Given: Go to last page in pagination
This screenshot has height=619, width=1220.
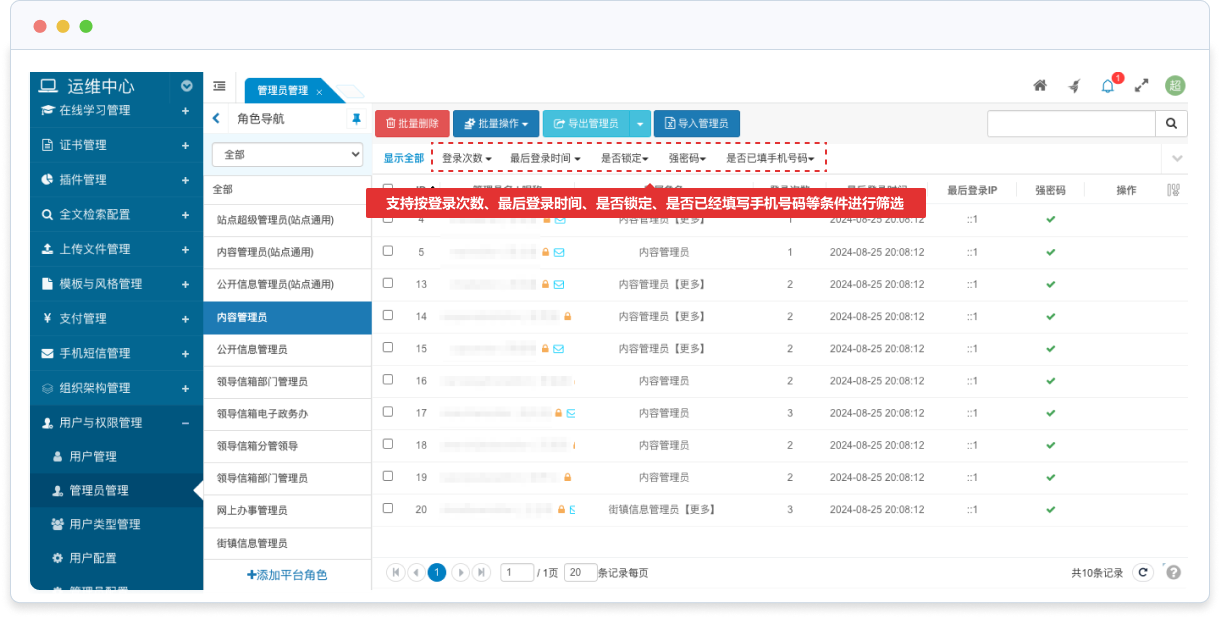Looking at the screenshot, I should coord(481,573).
